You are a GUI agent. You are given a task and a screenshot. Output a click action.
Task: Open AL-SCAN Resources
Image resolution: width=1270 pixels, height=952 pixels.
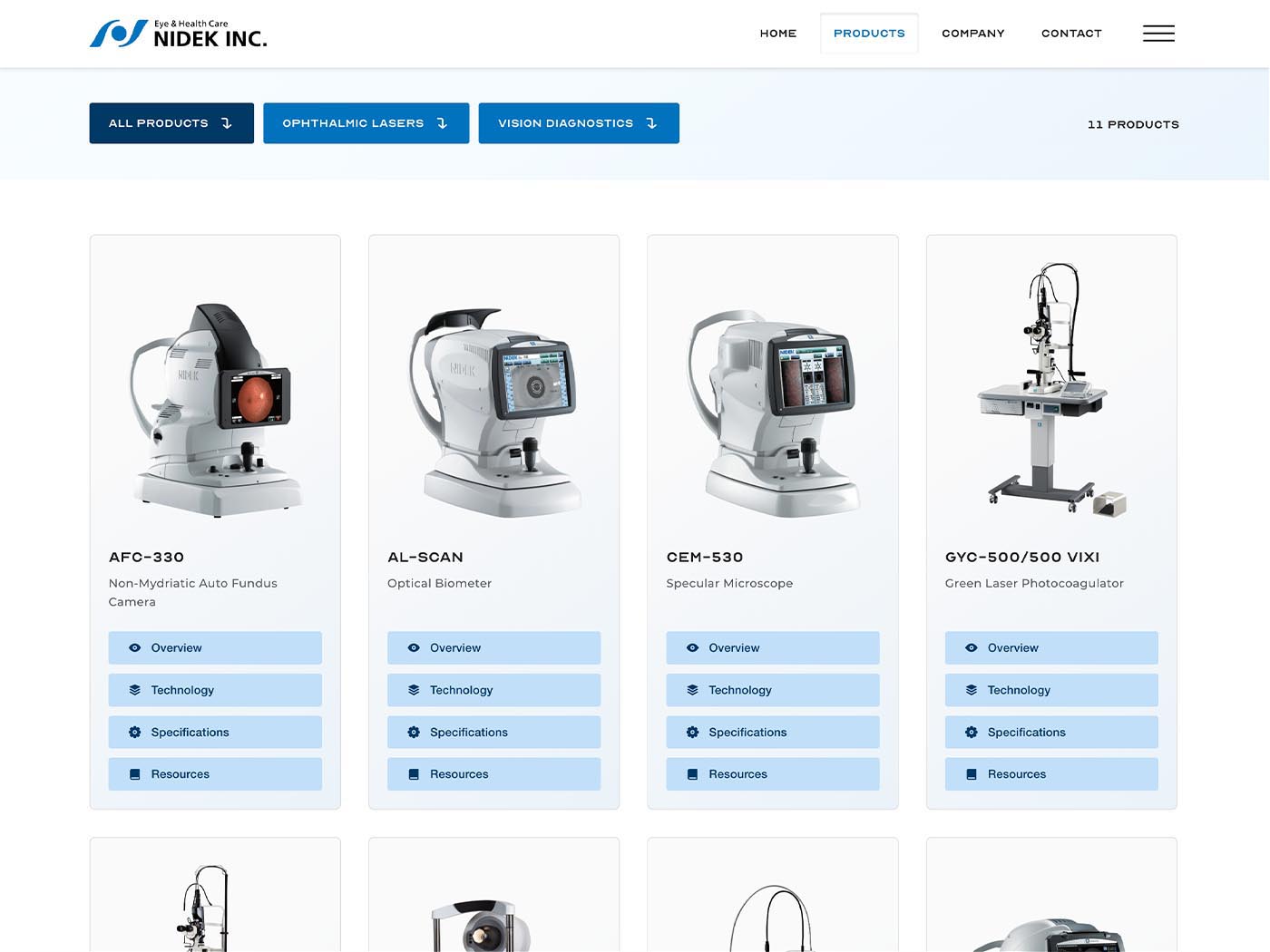(493, 774)
